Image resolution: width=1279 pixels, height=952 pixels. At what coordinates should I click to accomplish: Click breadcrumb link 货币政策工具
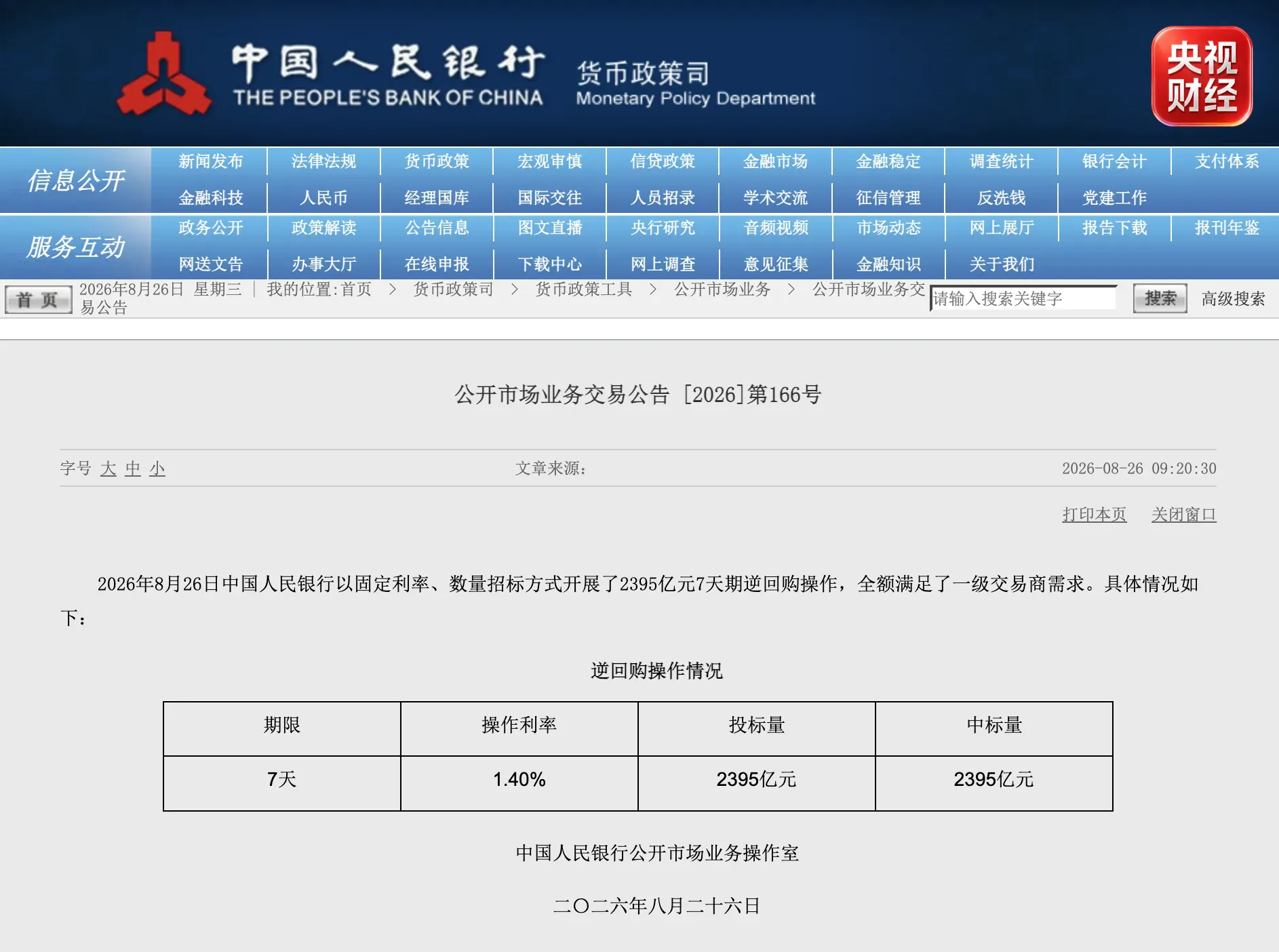coord(583,290)
